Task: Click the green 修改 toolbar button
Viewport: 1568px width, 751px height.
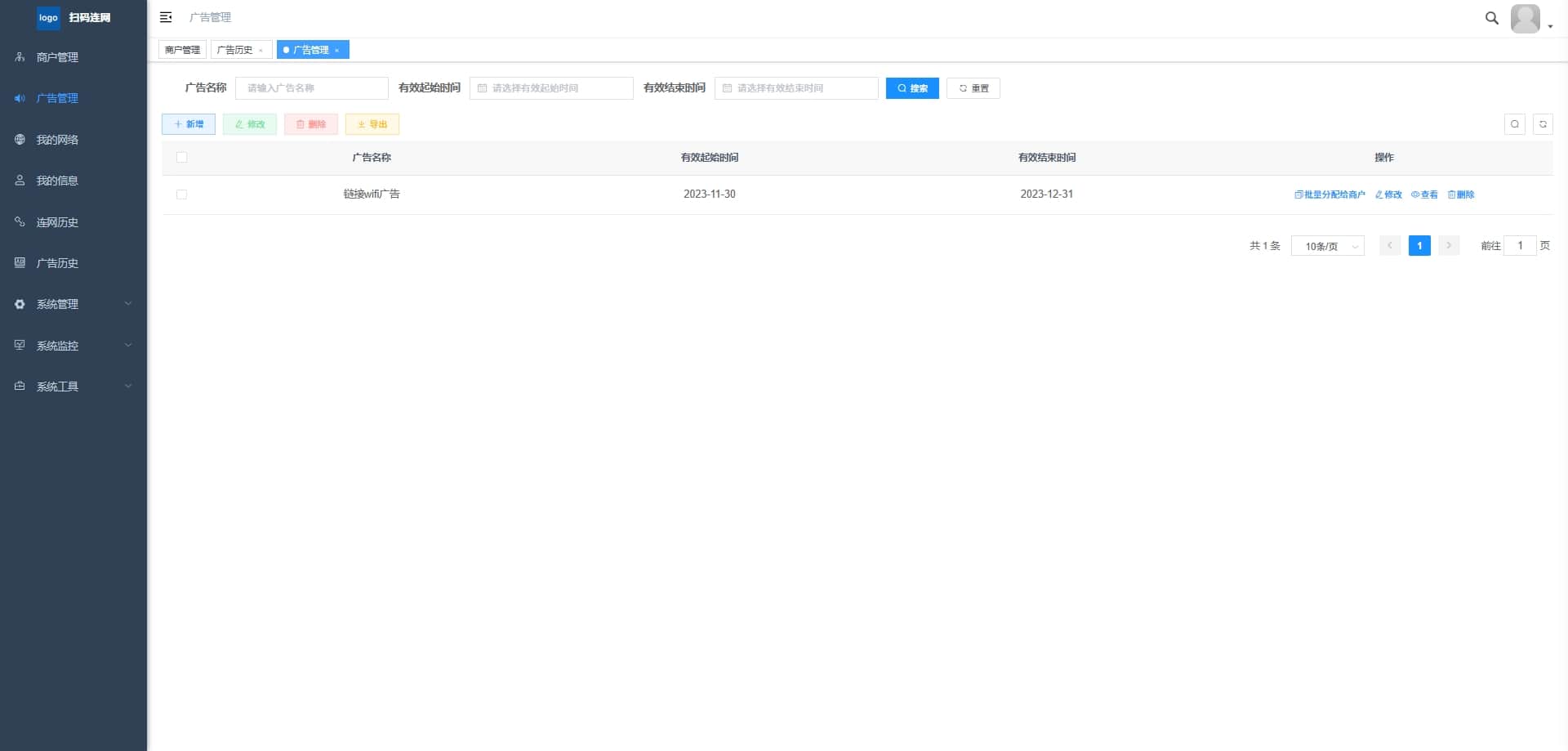Action: (250, 124)
